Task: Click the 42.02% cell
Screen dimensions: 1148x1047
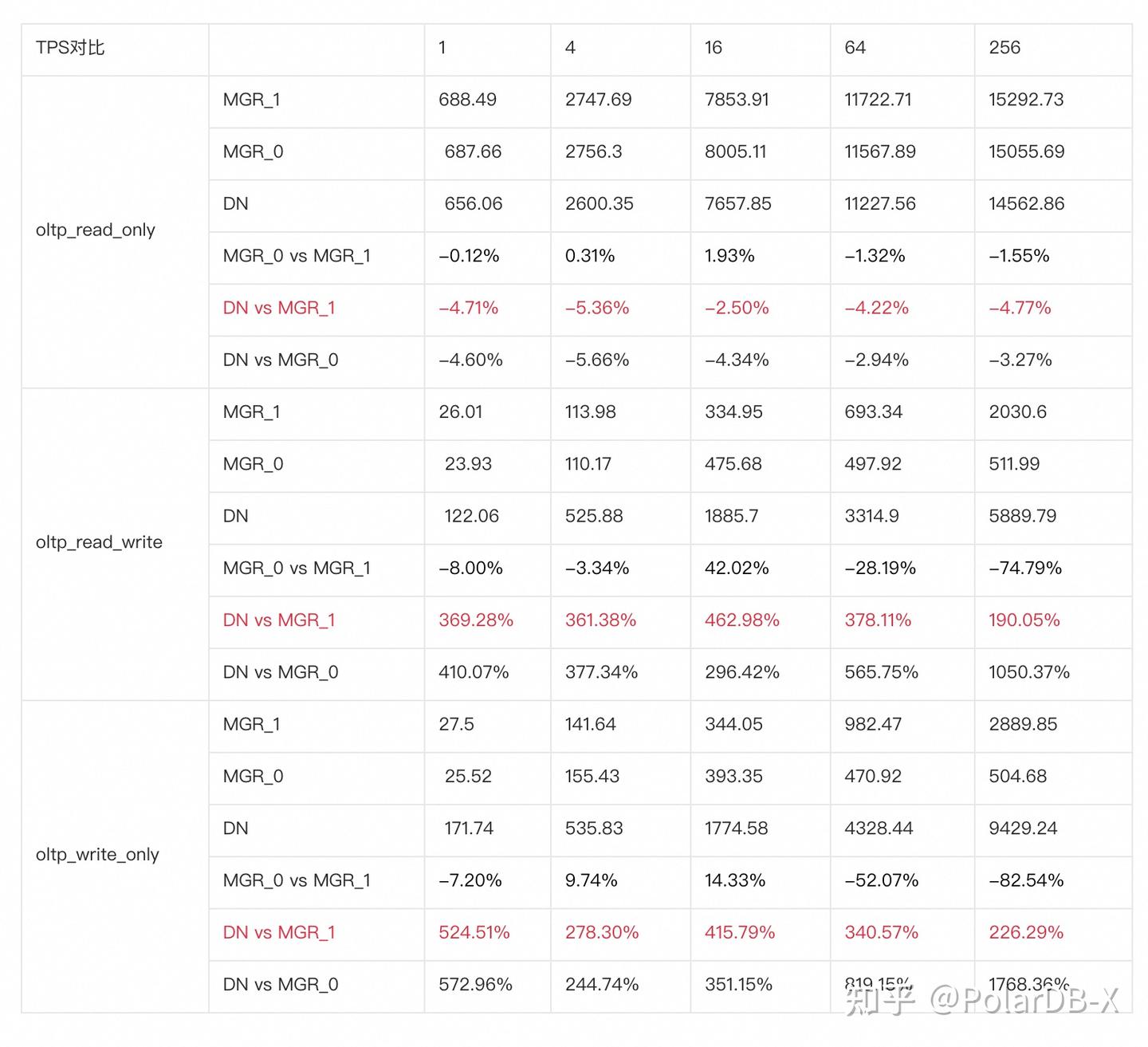Action: point(737,569)
